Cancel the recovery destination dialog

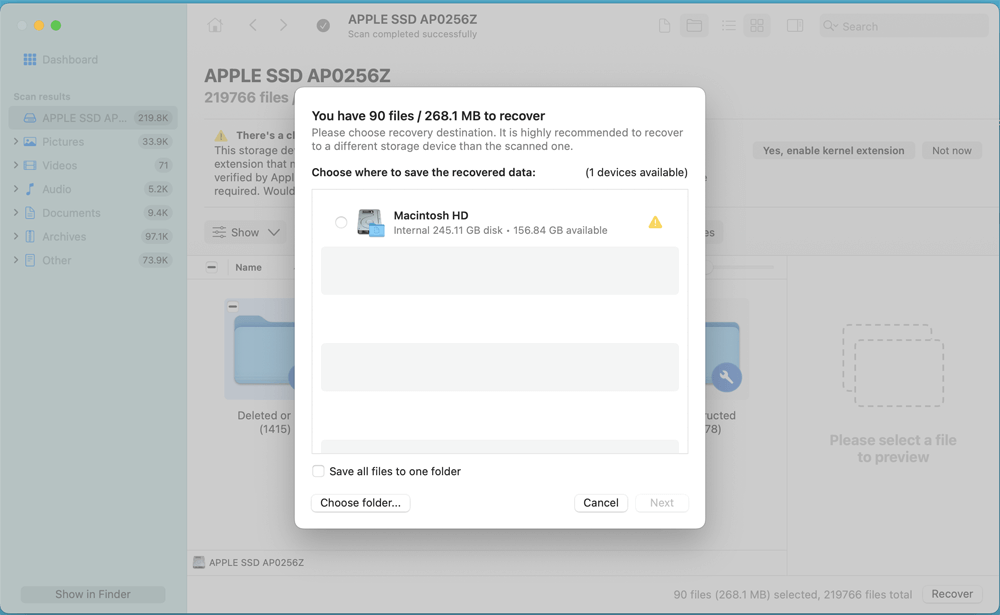point(600,503)
